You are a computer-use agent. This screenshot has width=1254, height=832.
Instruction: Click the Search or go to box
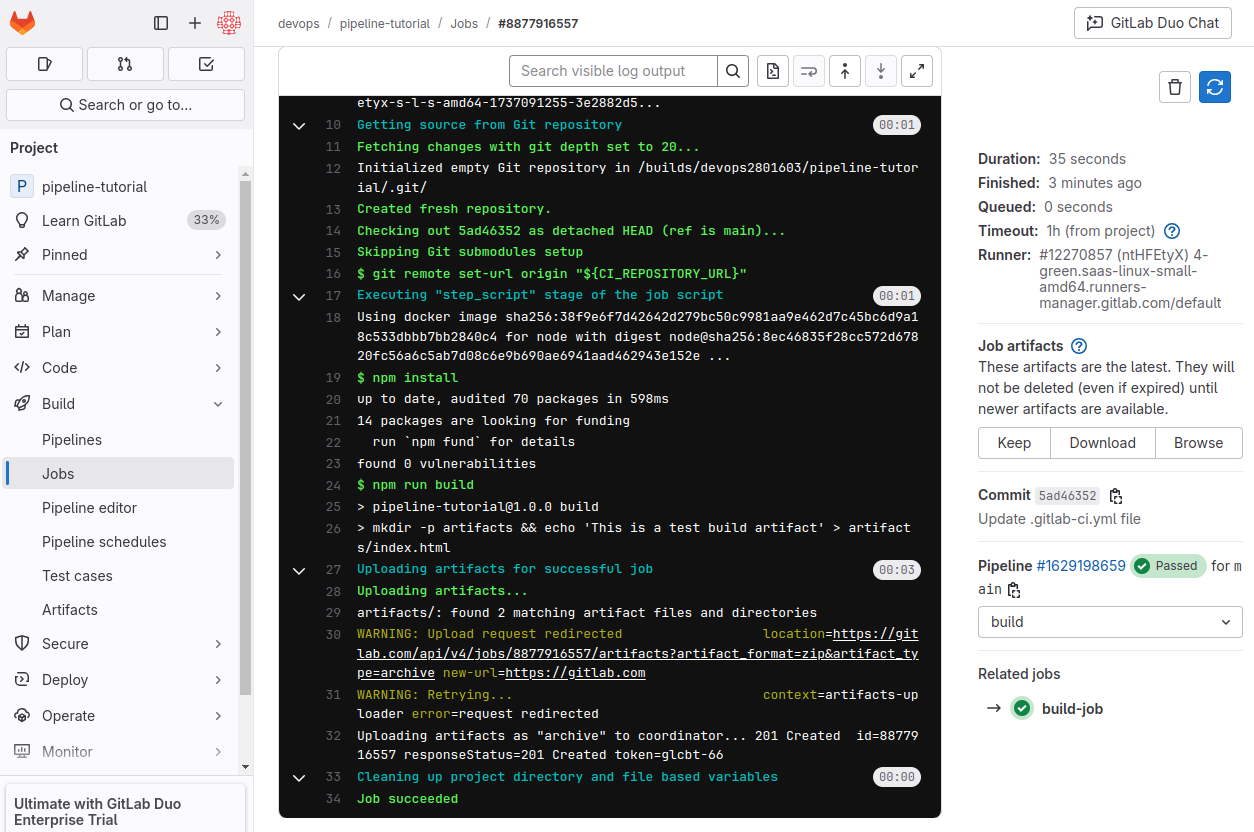click(125, 105)
